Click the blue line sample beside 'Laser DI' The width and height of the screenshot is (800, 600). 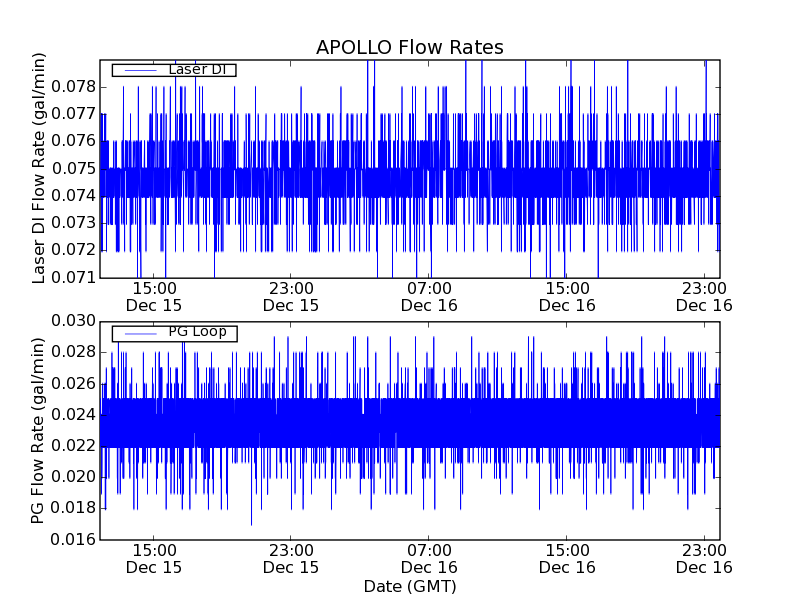[141, 70]
